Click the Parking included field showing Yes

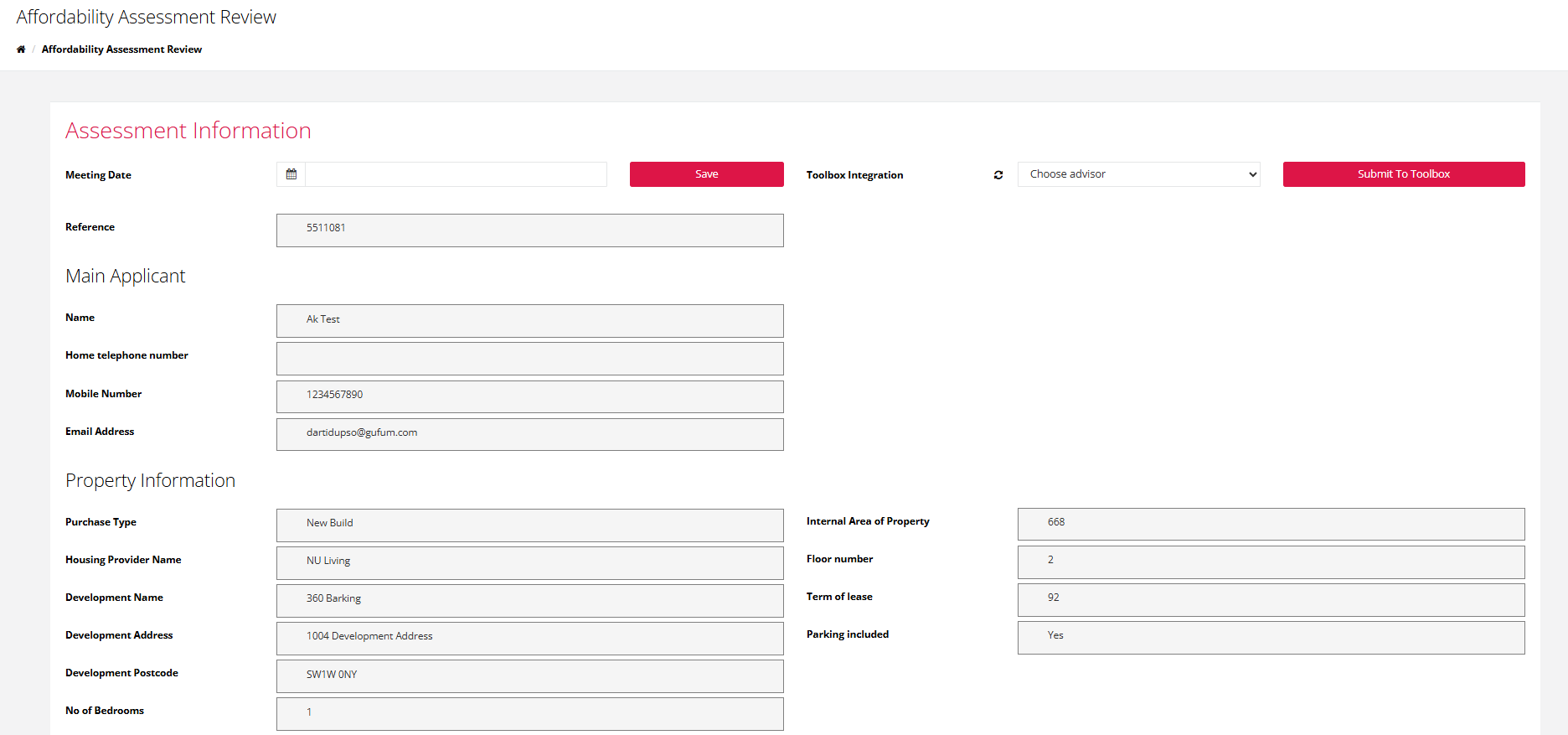pos(1271,637)
